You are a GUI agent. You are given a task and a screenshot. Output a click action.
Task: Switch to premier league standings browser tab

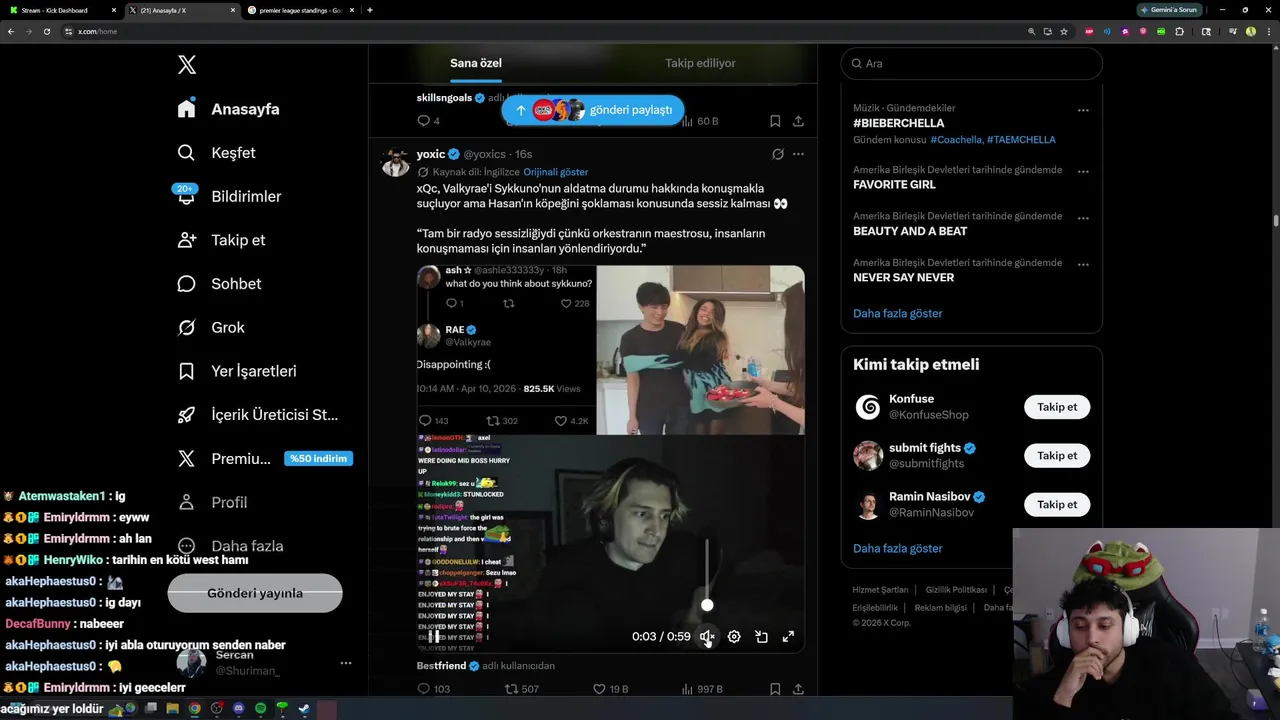tap(303, 10)
